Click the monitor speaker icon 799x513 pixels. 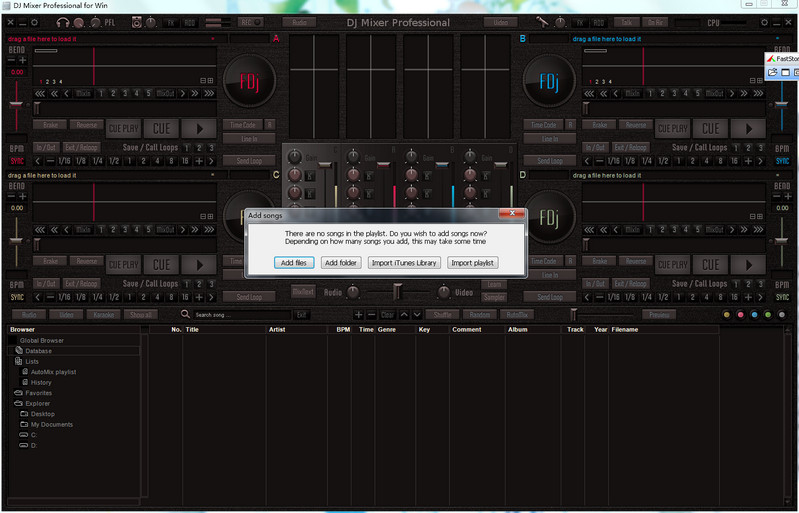click(136, 22)
